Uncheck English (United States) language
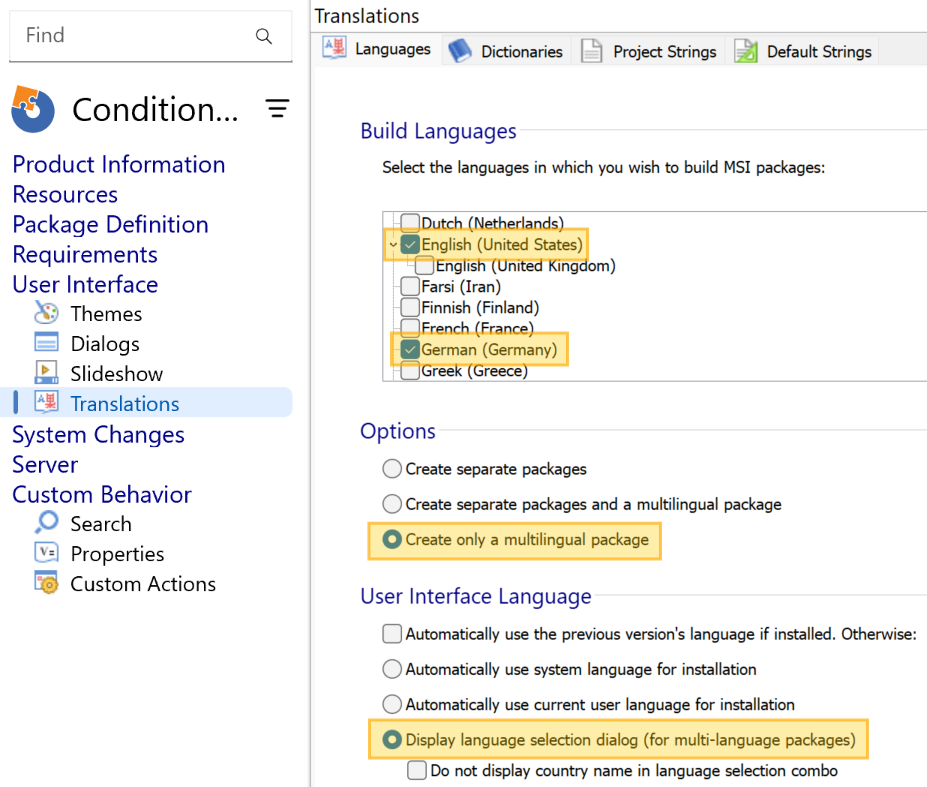The width and height of the screenshot is (927, 787). point(410,244)
